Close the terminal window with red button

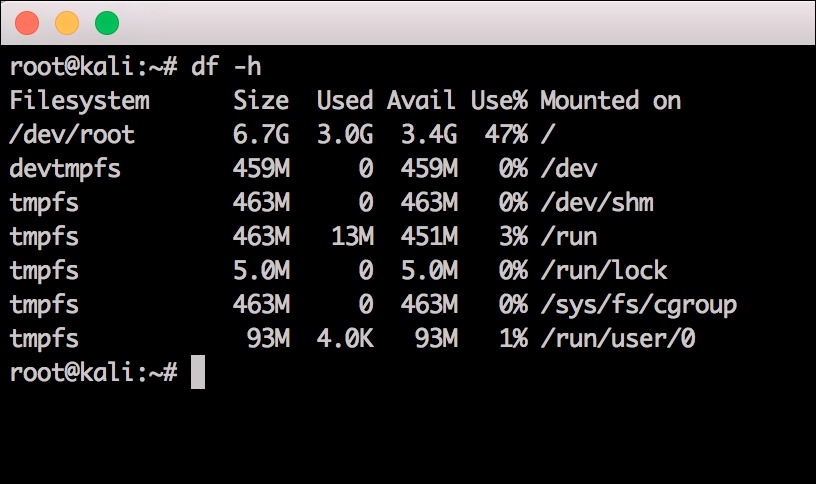[27, 22]
